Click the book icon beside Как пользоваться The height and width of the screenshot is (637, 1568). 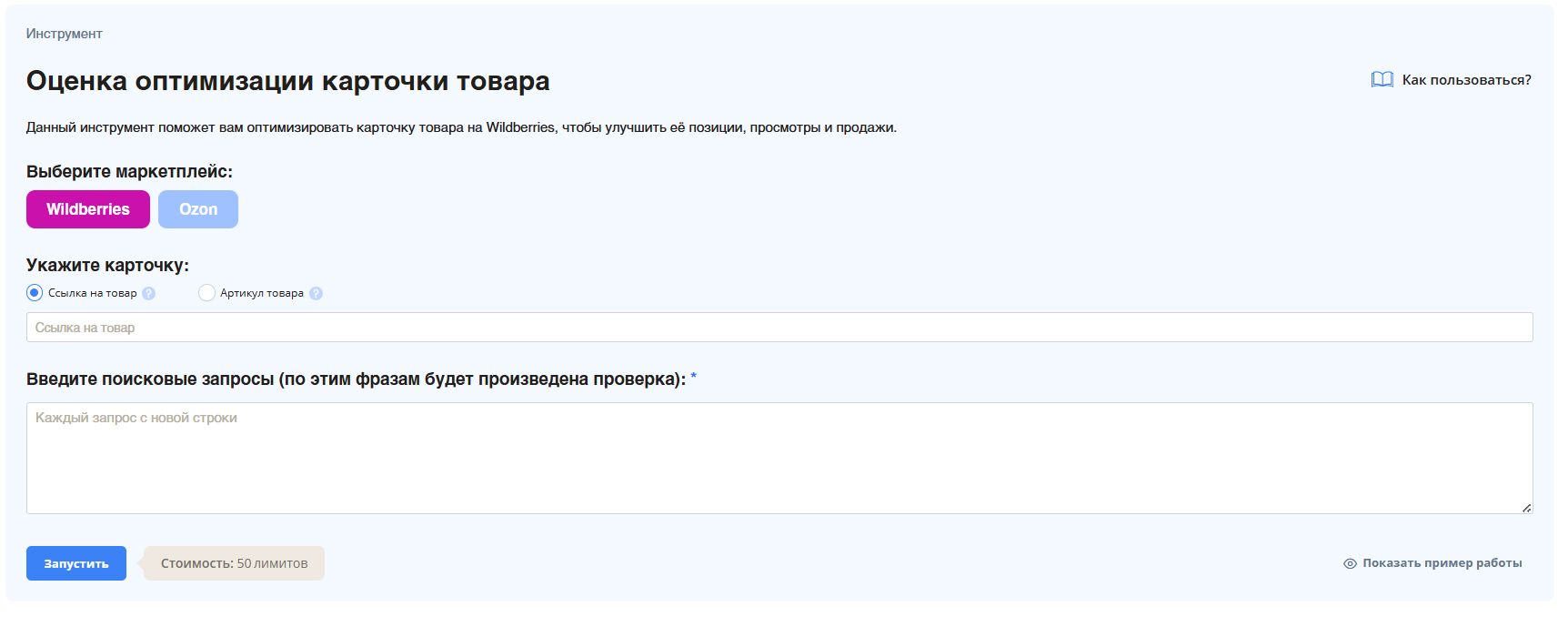pos(1382,80)
